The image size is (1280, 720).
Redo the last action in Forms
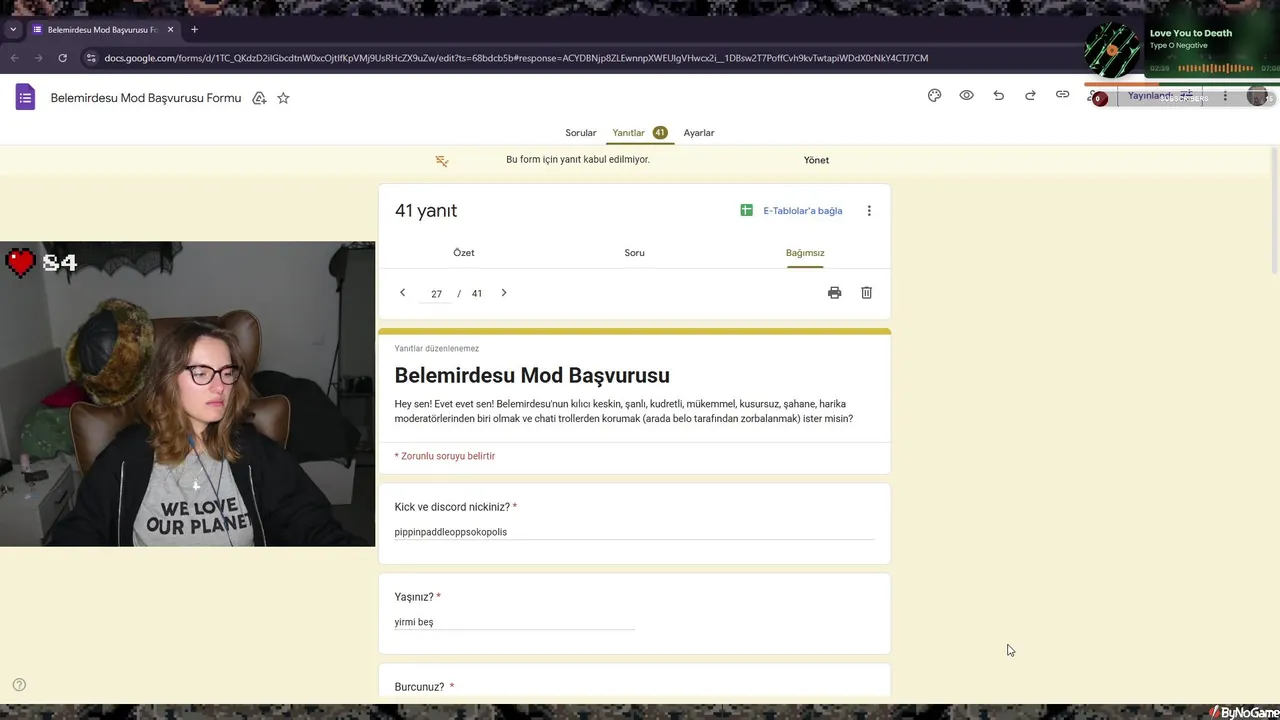point(1030,95)
